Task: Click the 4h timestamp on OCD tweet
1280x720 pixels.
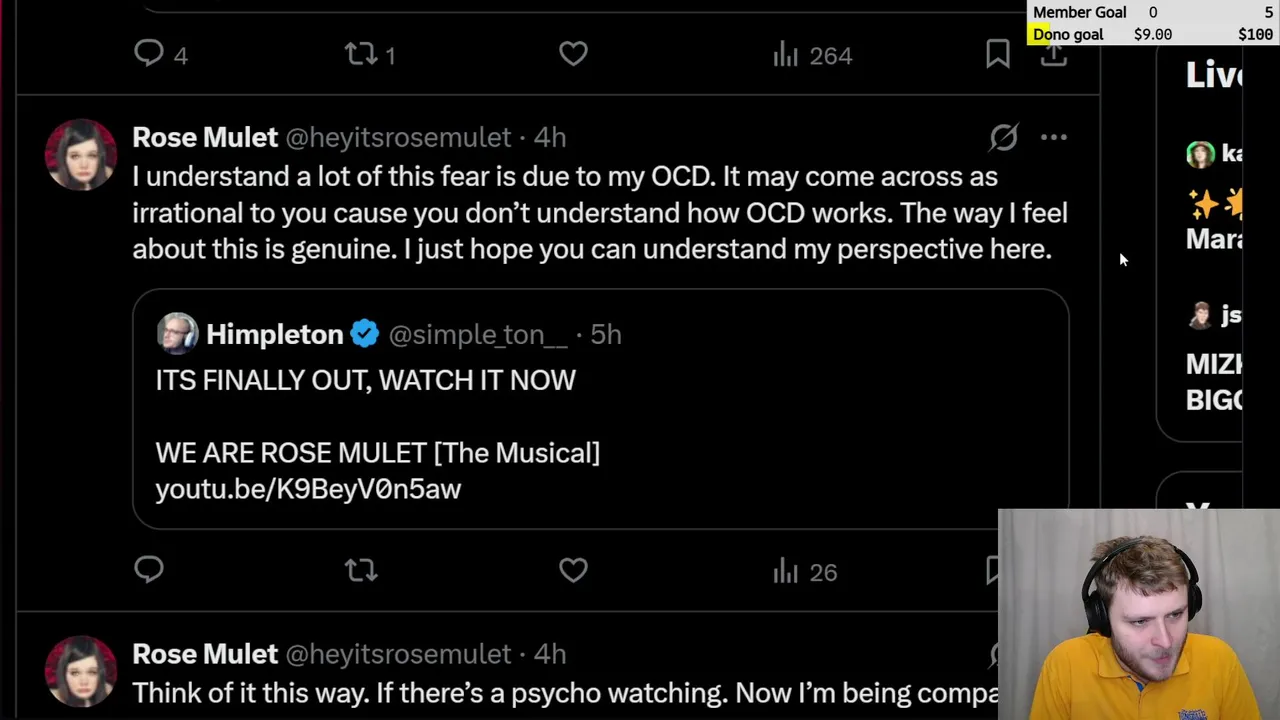Action: pos(549,137)
